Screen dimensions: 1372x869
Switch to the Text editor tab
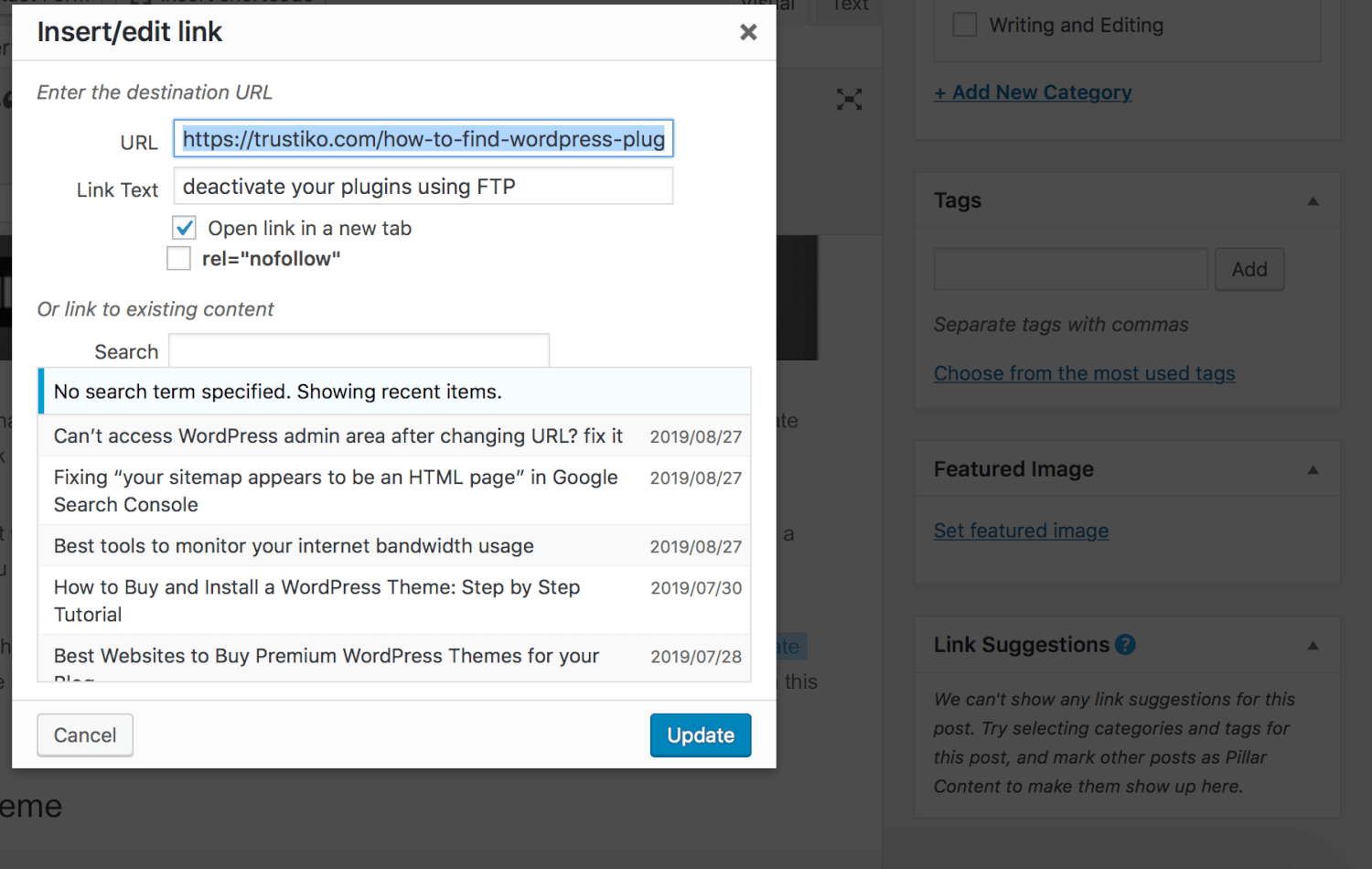[849, 6]
